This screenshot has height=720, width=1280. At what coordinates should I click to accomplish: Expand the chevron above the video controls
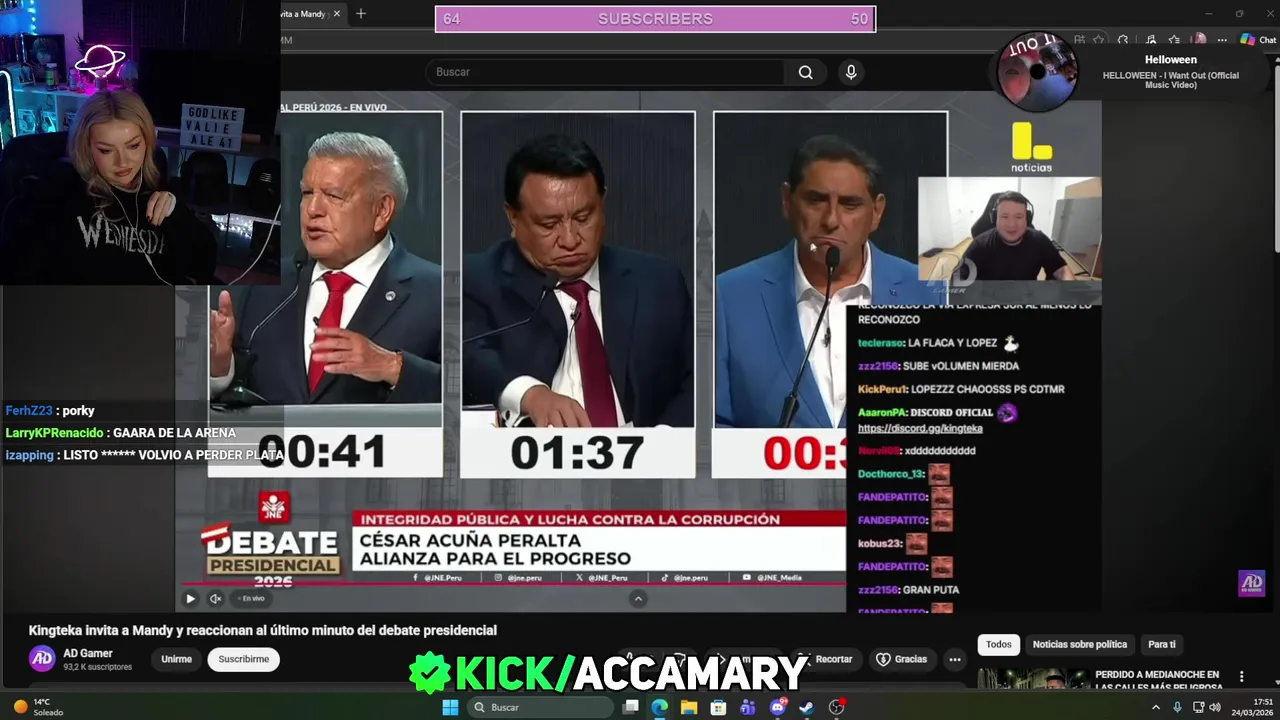click(x=638, y=598)
